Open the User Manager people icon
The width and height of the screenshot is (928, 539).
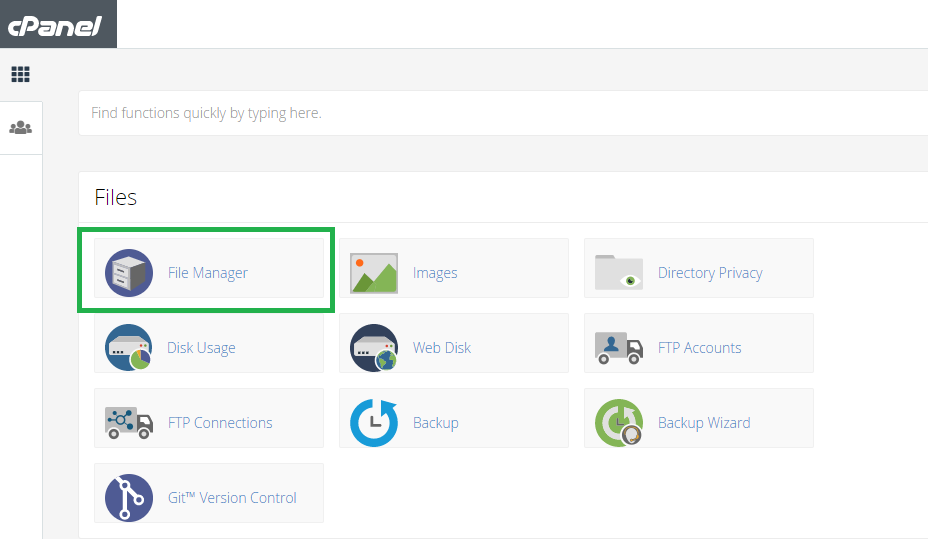[x=21, y=128]
